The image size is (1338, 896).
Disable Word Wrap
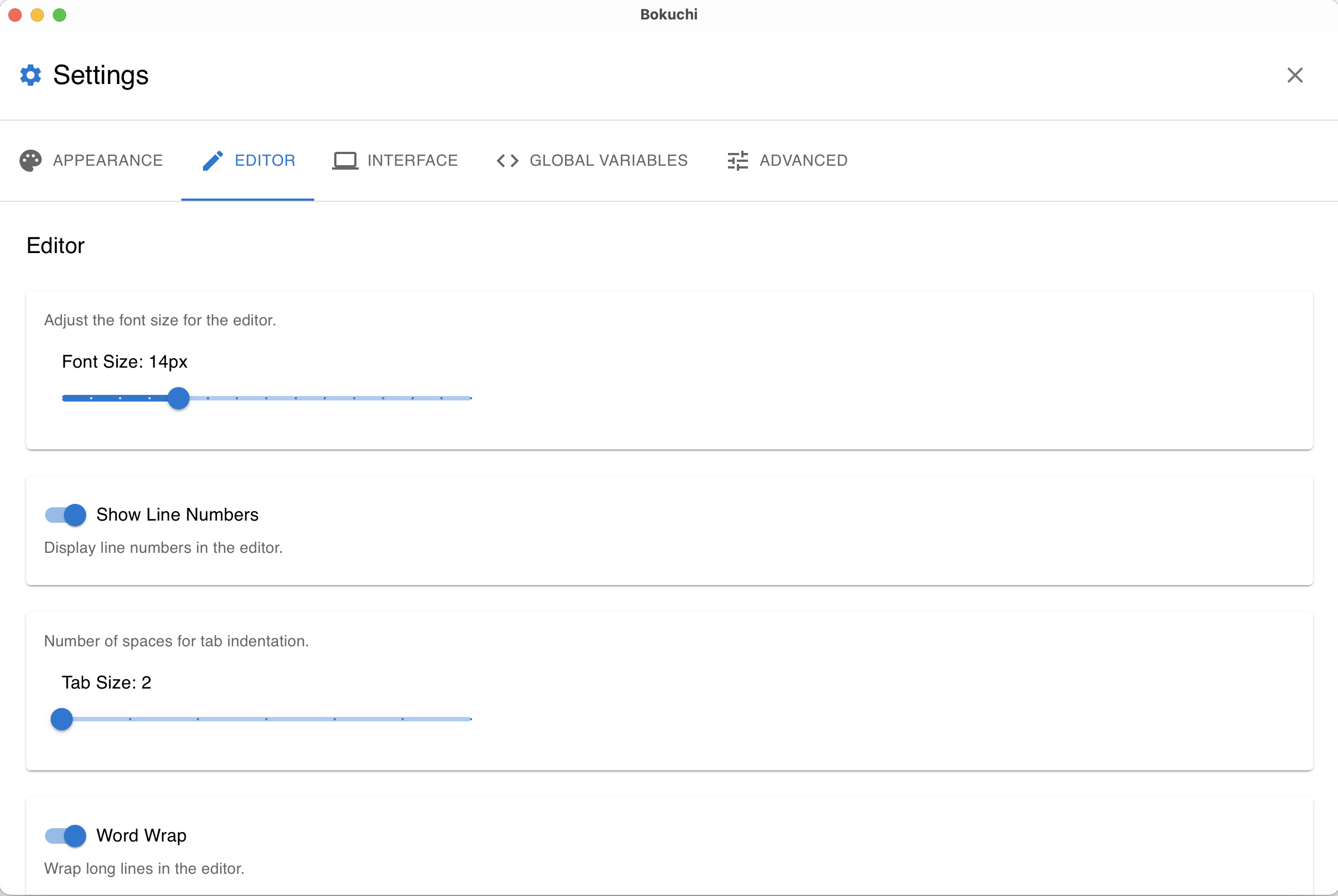65,835
